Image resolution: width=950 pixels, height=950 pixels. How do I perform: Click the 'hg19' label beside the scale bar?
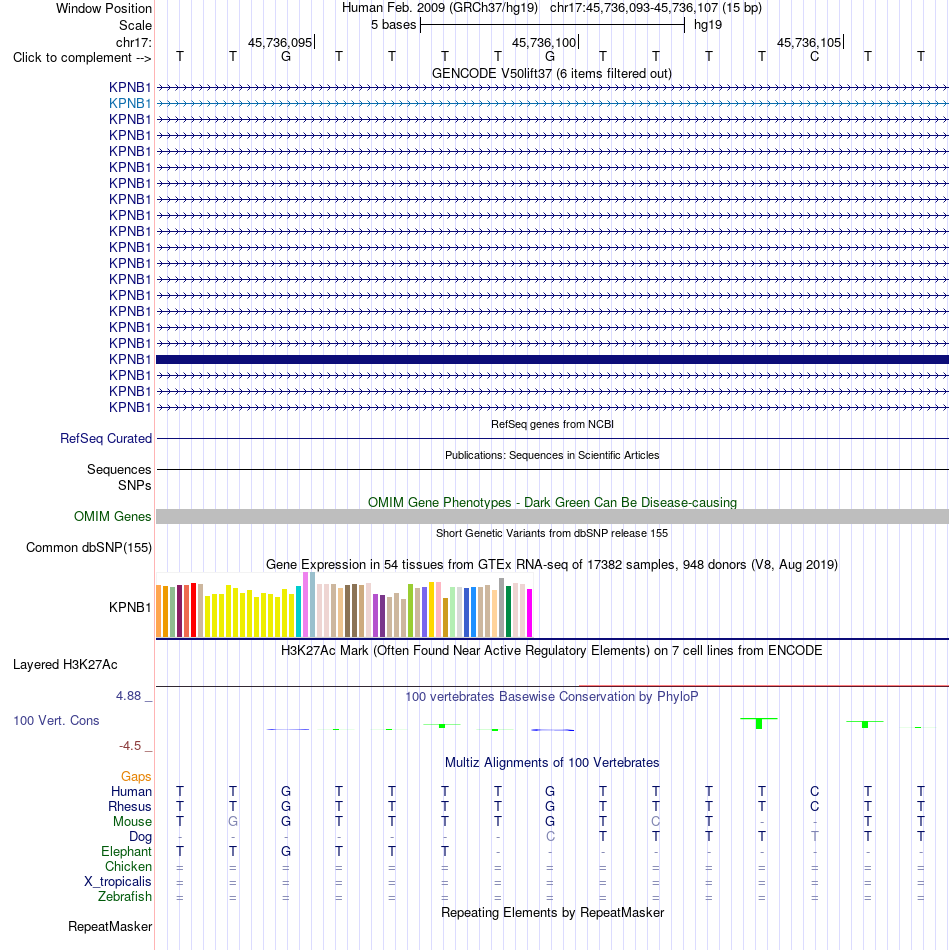(708, 25)
